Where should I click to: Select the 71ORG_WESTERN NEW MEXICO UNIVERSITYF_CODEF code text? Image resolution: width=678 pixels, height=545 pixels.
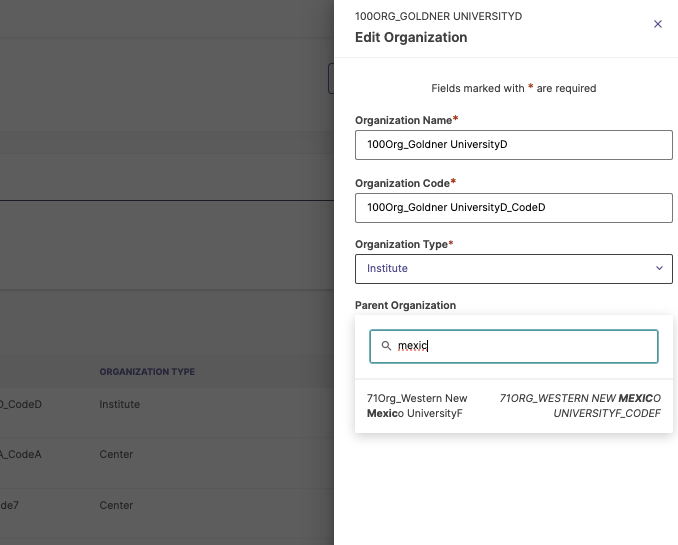pyautogui.click(x=580, y=406)
